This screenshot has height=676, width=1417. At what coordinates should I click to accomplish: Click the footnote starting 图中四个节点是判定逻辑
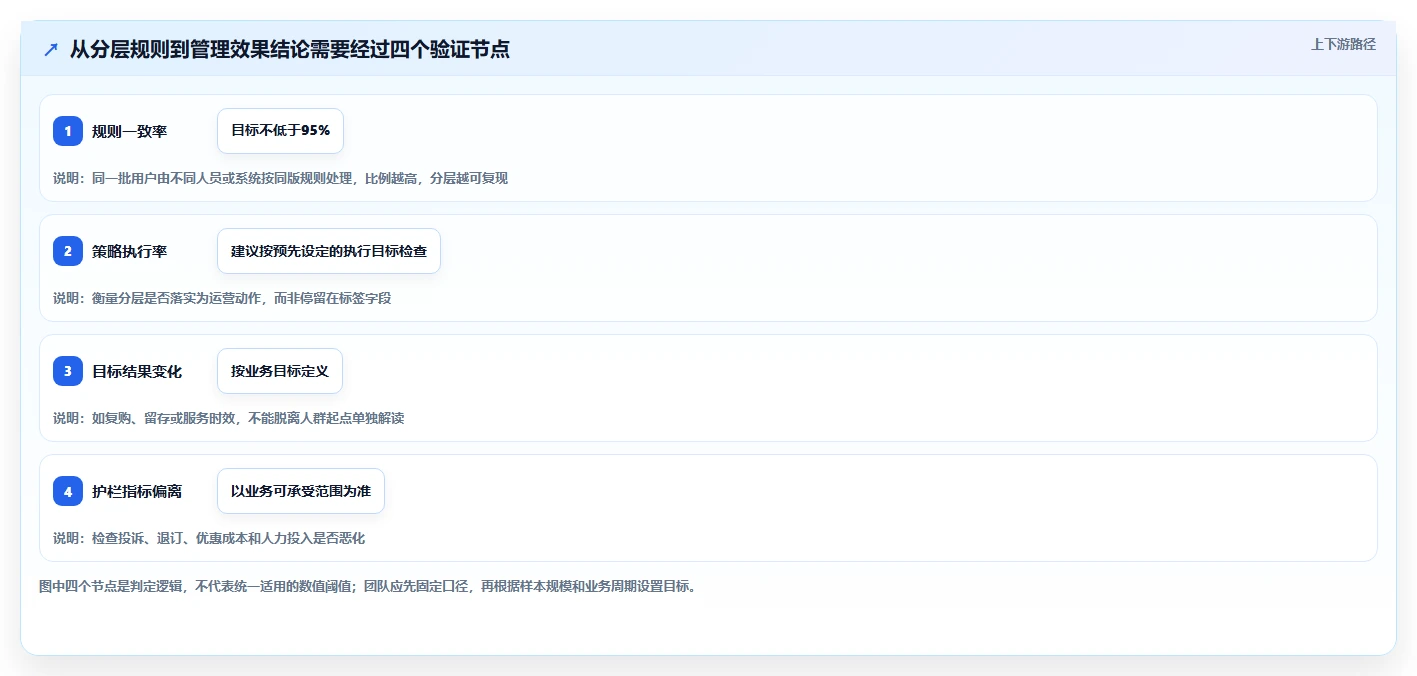(x=367, y=586)
